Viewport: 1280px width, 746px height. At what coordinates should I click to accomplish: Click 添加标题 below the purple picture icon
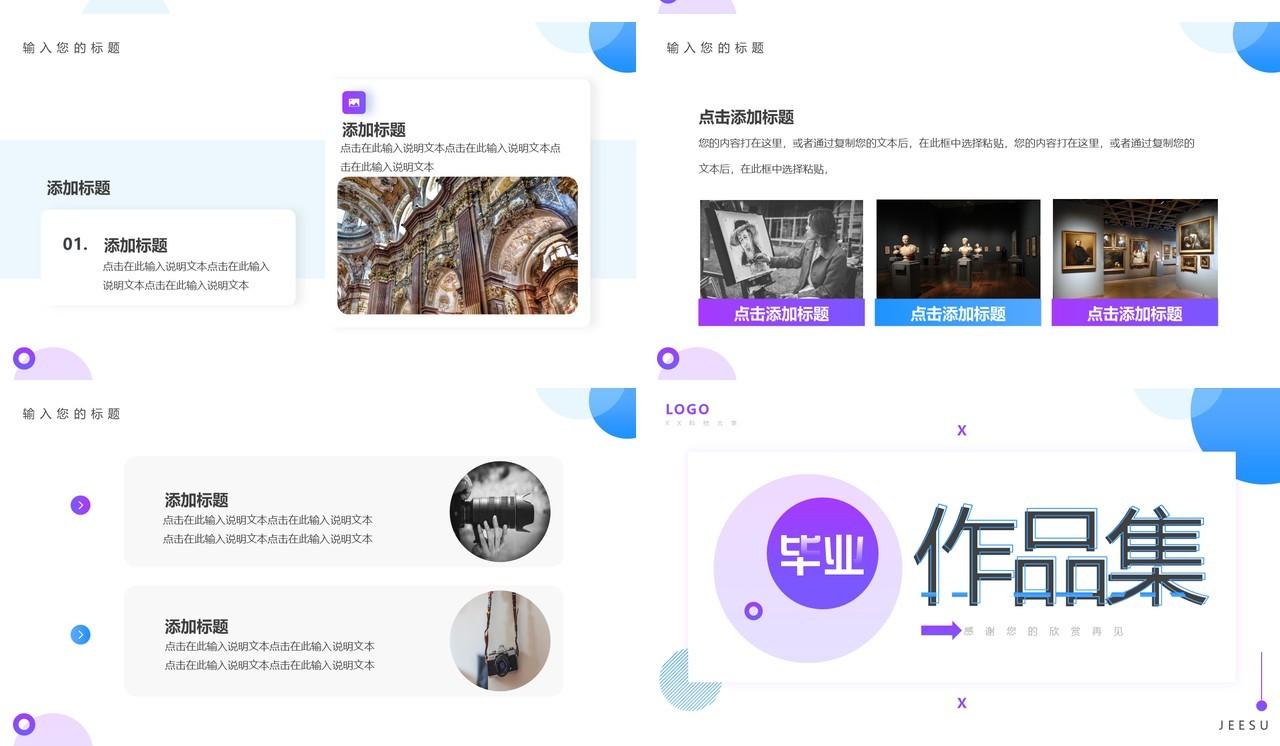[x=374, y=130]
